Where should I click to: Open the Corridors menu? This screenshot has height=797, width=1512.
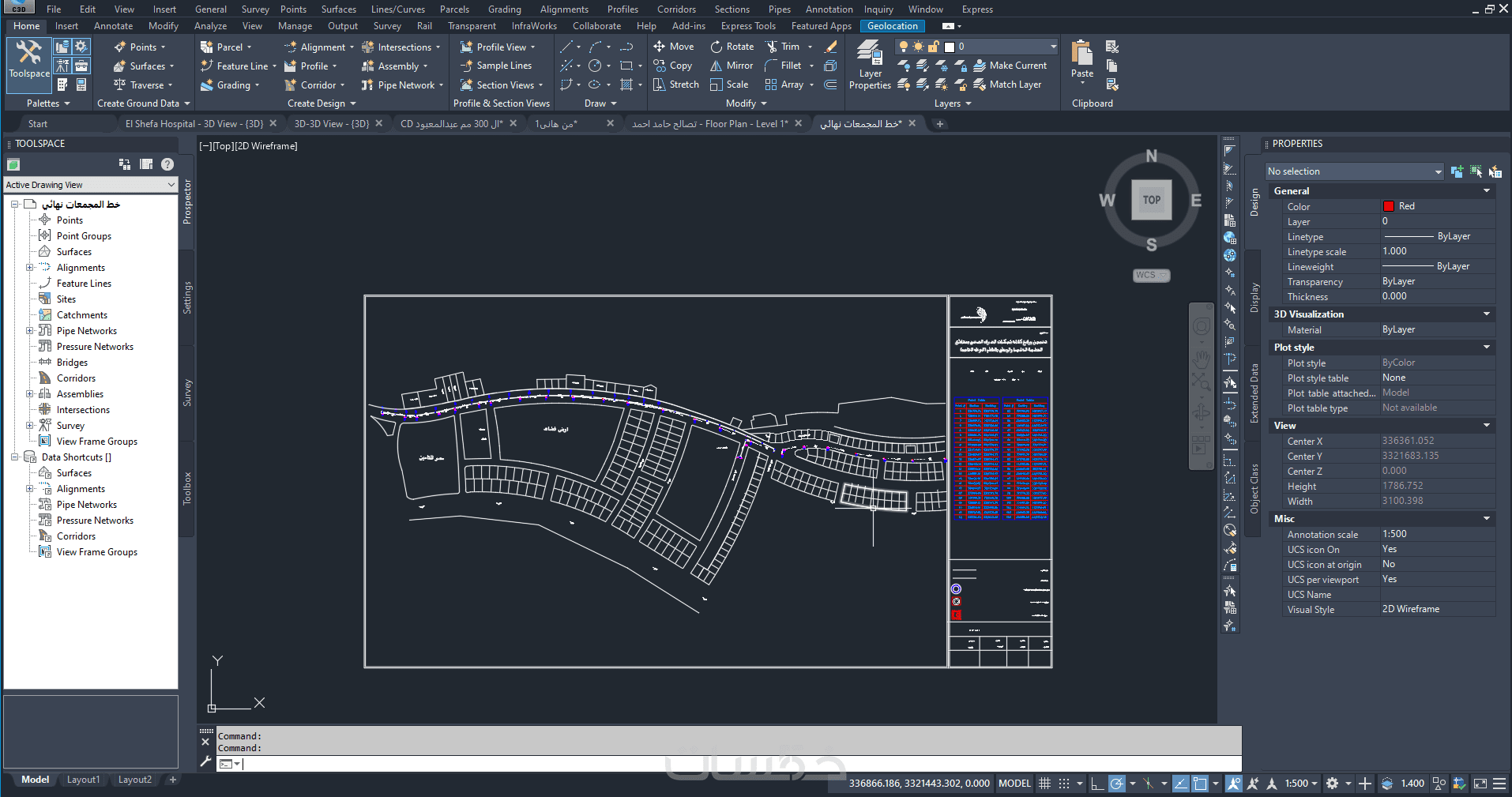pyautogui.click(x=676, y=9)
